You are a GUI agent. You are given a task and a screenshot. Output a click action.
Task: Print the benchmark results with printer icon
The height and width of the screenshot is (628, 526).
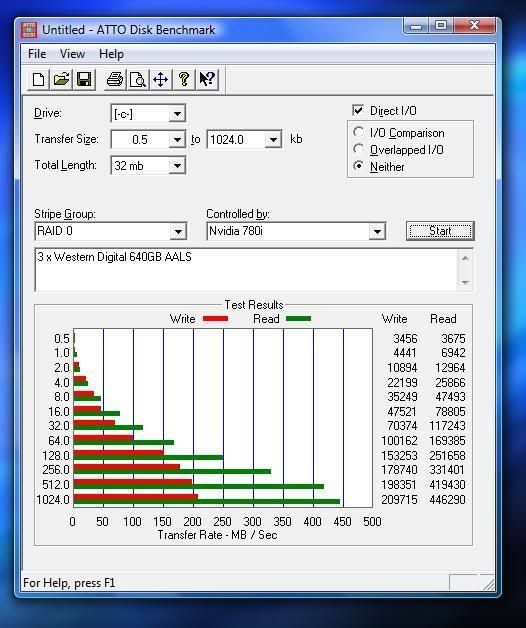pos(115,79)
